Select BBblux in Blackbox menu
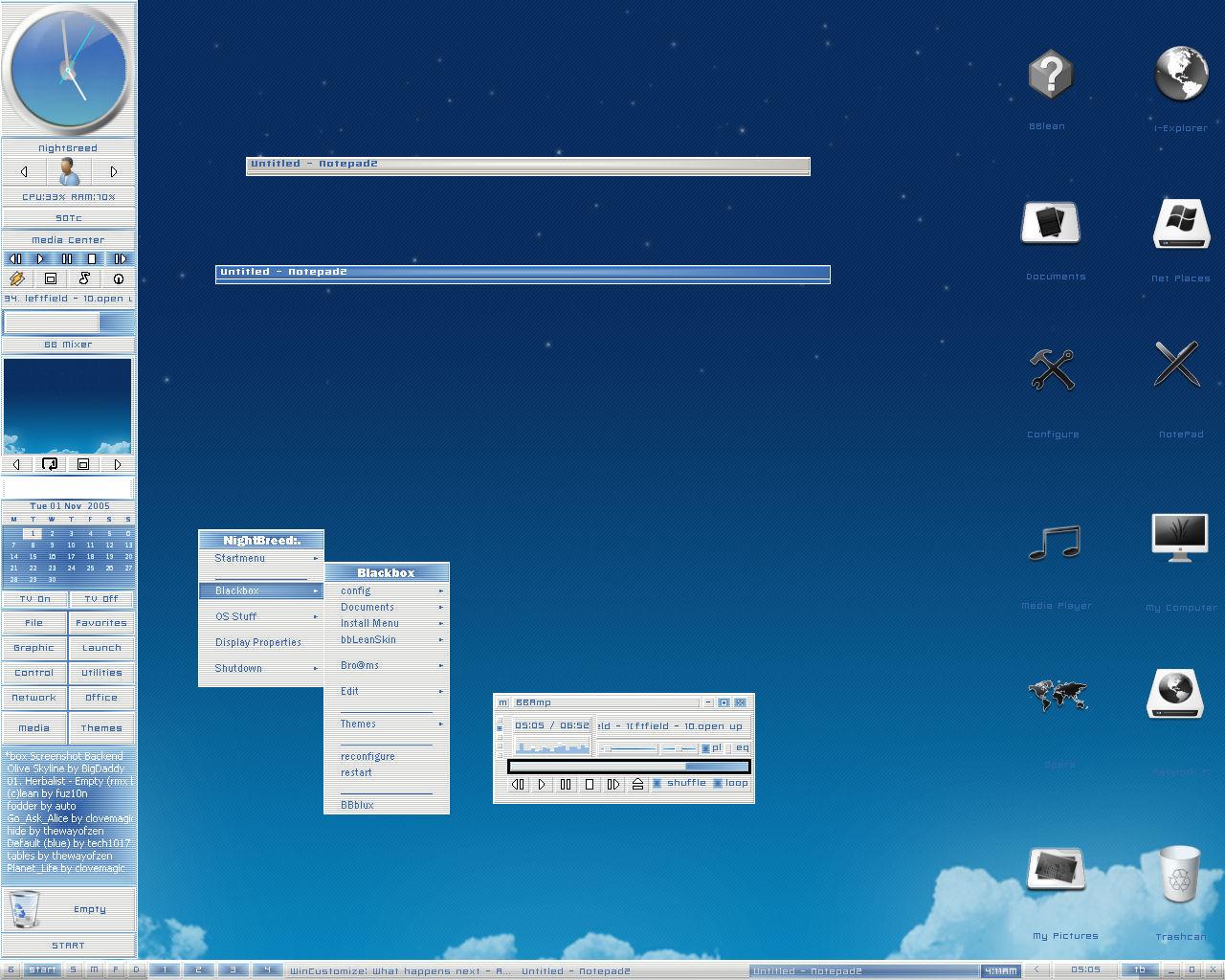 387,805
